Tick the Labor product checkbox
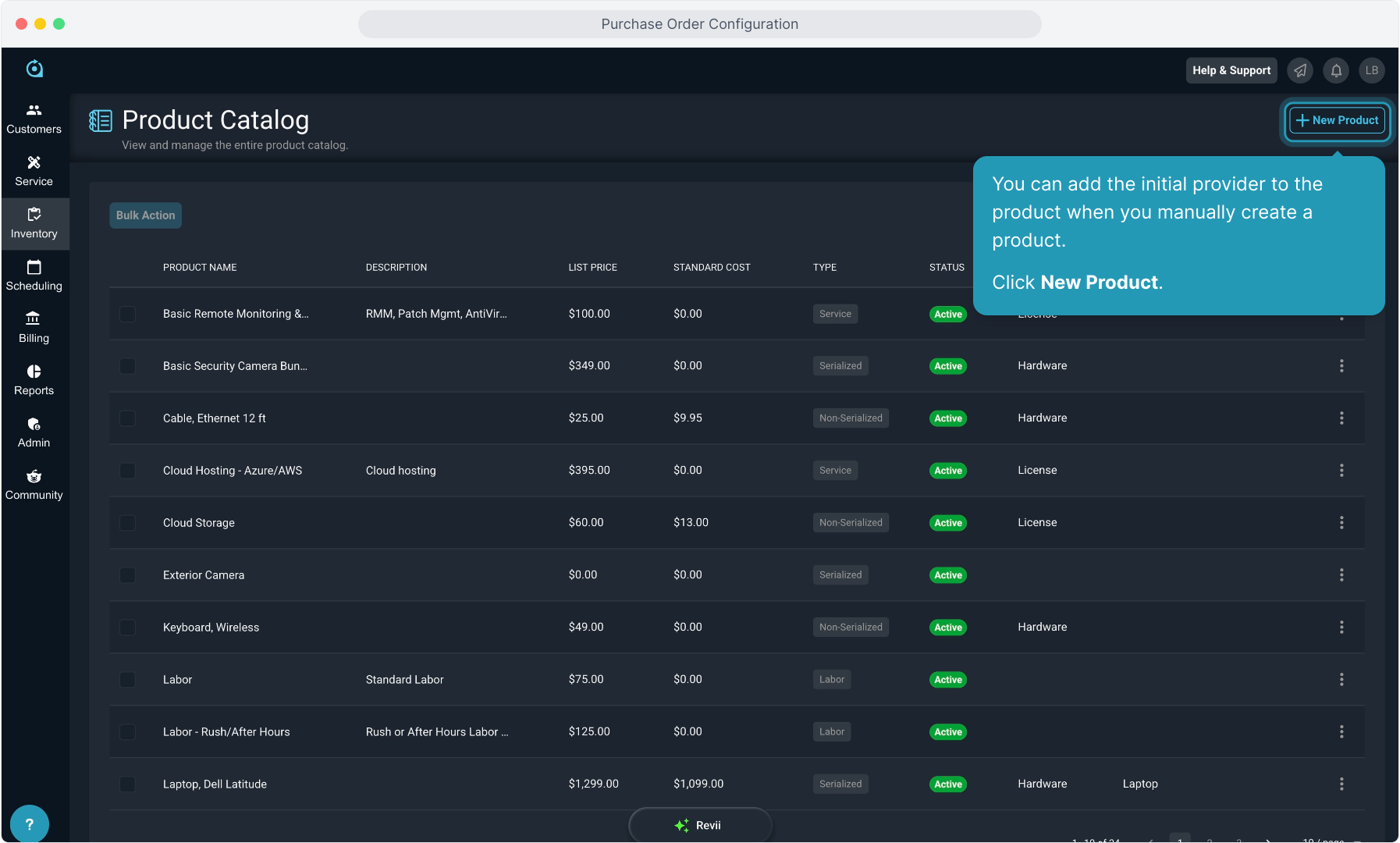Screen dimensions: 1400x843 pos(127,680)
